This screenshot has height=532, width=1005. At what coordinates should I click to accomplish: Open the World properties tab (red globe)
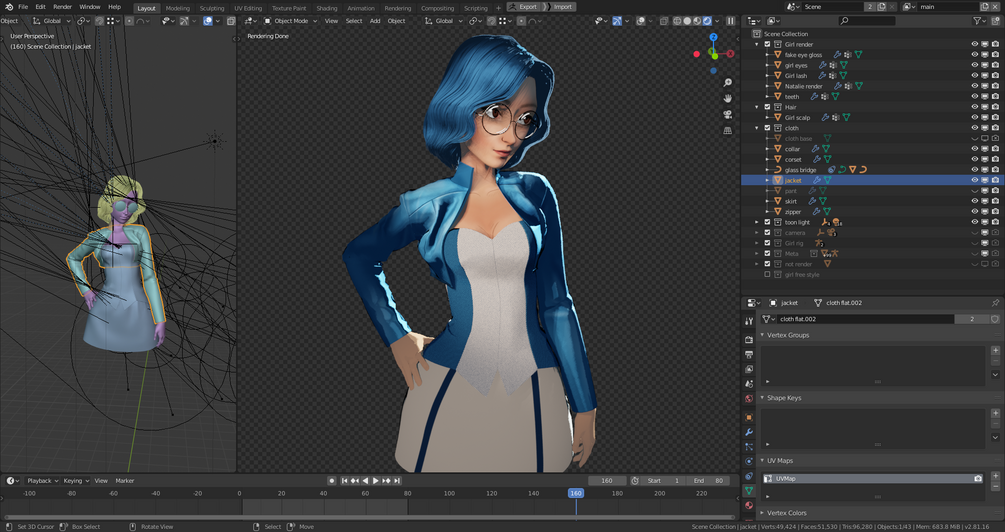point(749,399)
